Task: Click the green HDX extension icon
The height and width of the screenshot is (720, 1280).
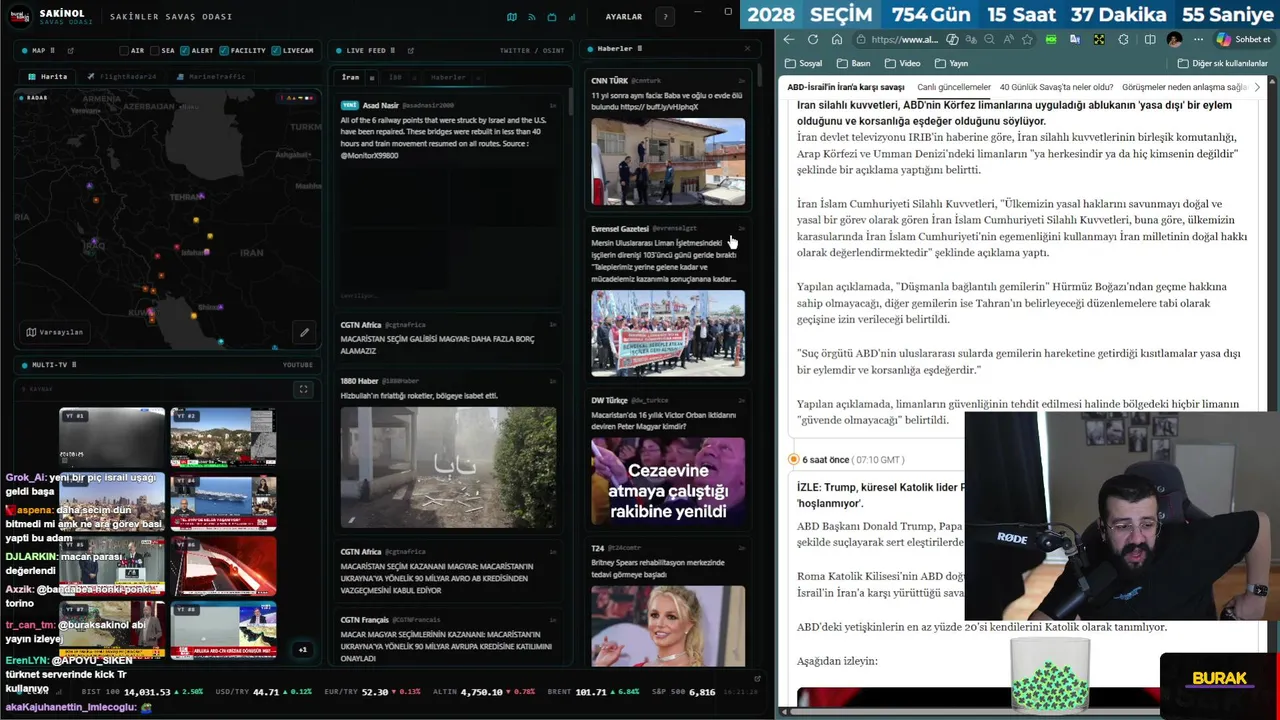Action: pos(1051,39)
